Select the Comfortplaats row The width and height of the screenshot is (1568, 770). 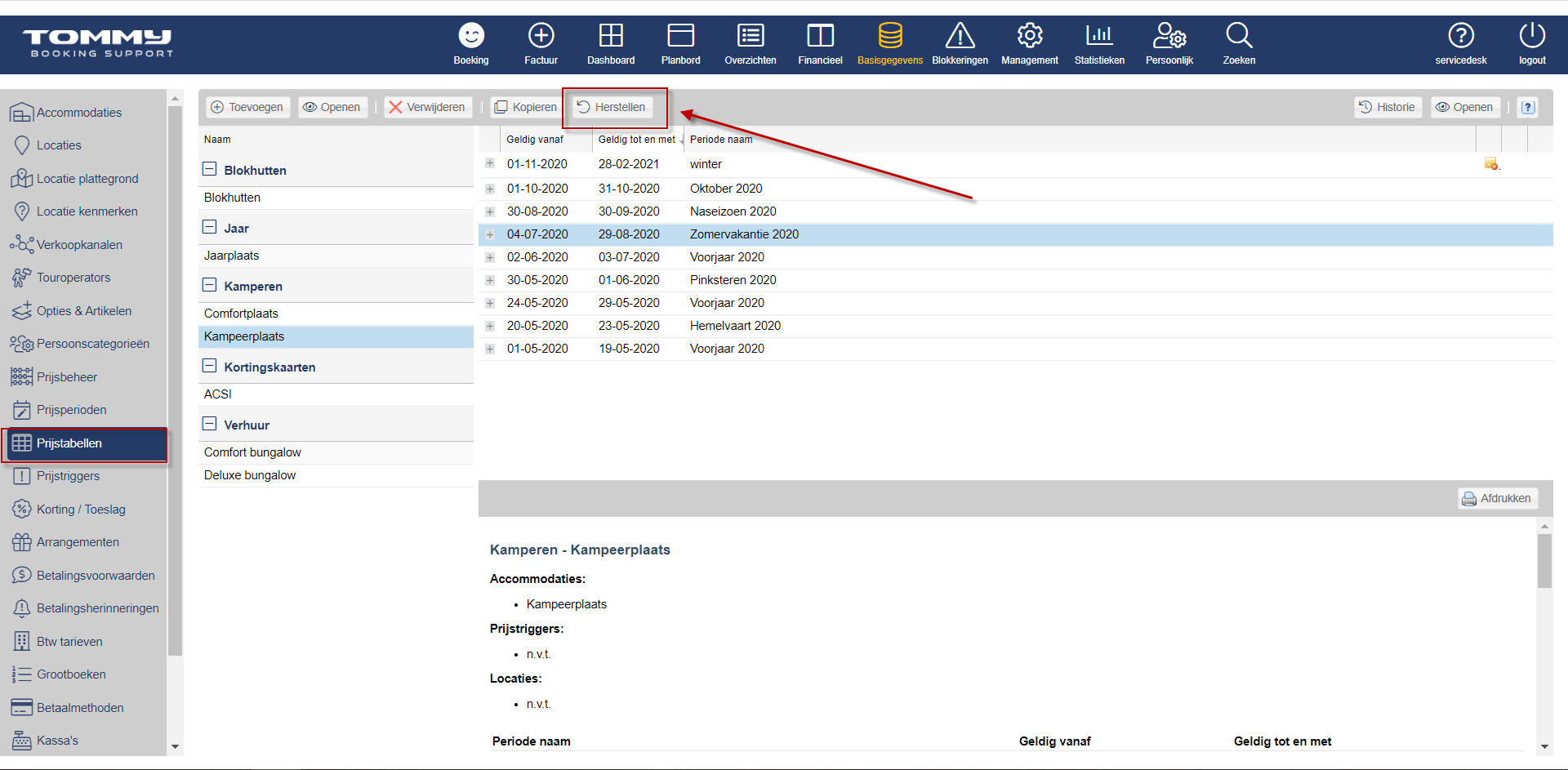pyautogui.click(x=336, y=314)
